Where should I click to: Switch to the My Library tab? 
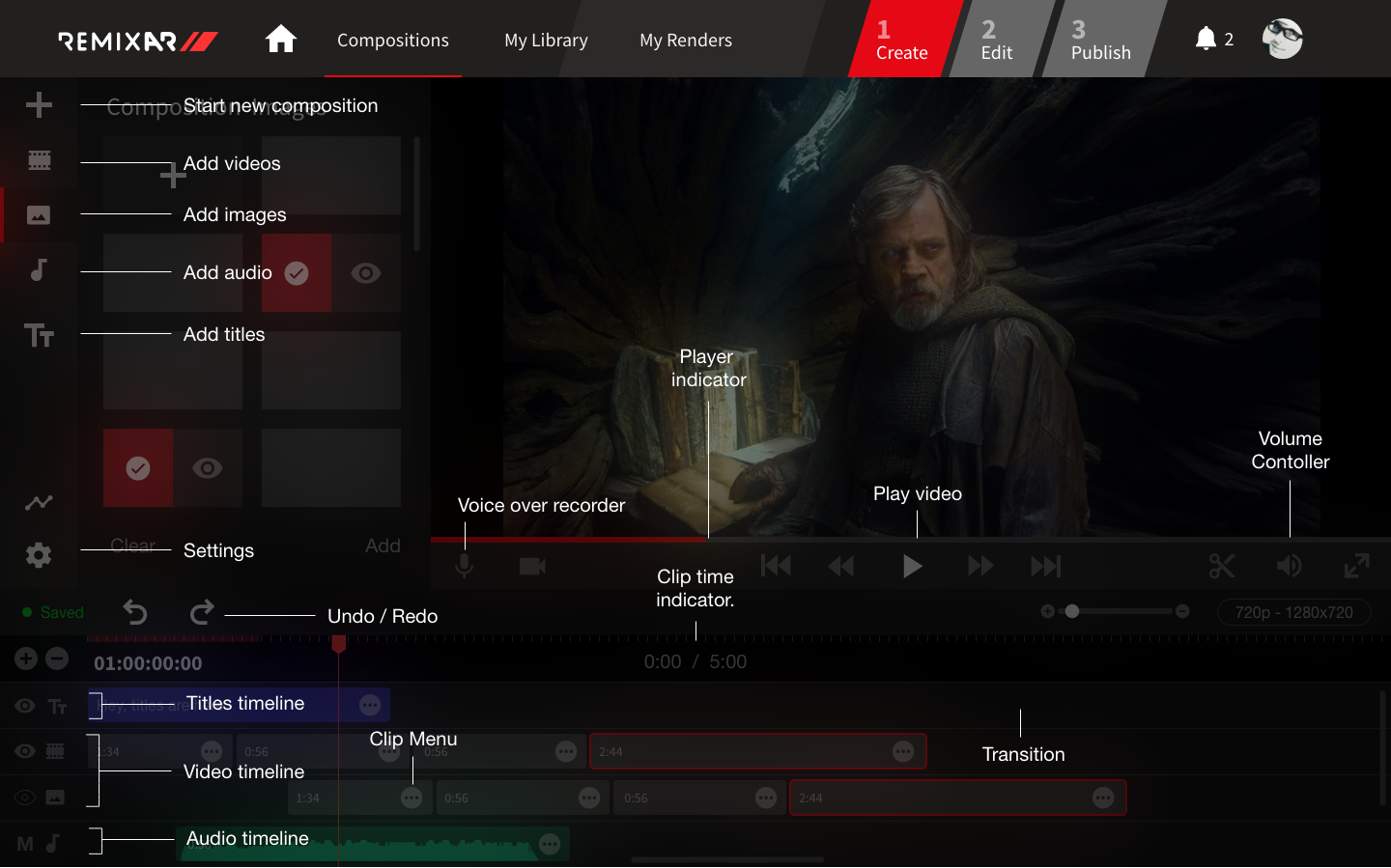546,40
